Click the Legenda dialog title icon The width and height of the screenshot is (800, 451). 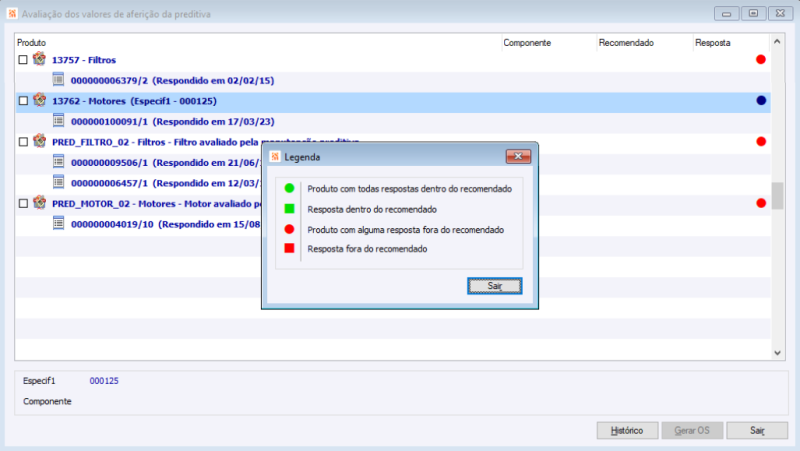point(275,157)
